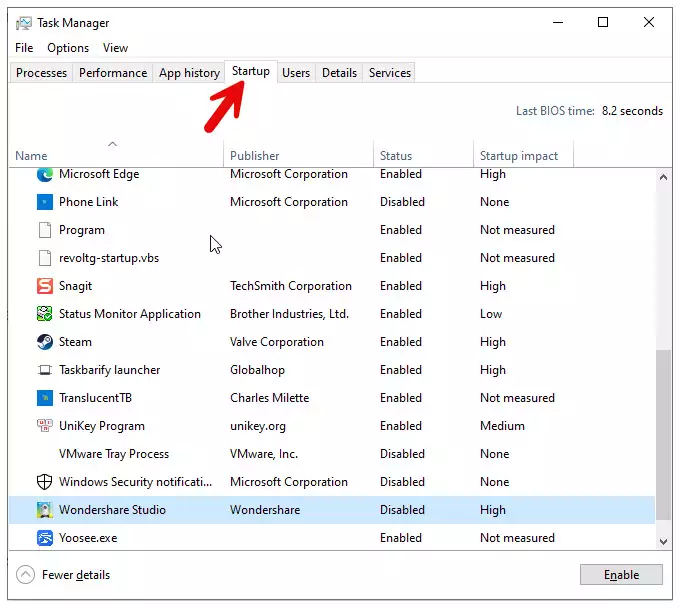Select the Yoosee.exe entry name
Screen dimensions: 680x608
tap(88, 538)
